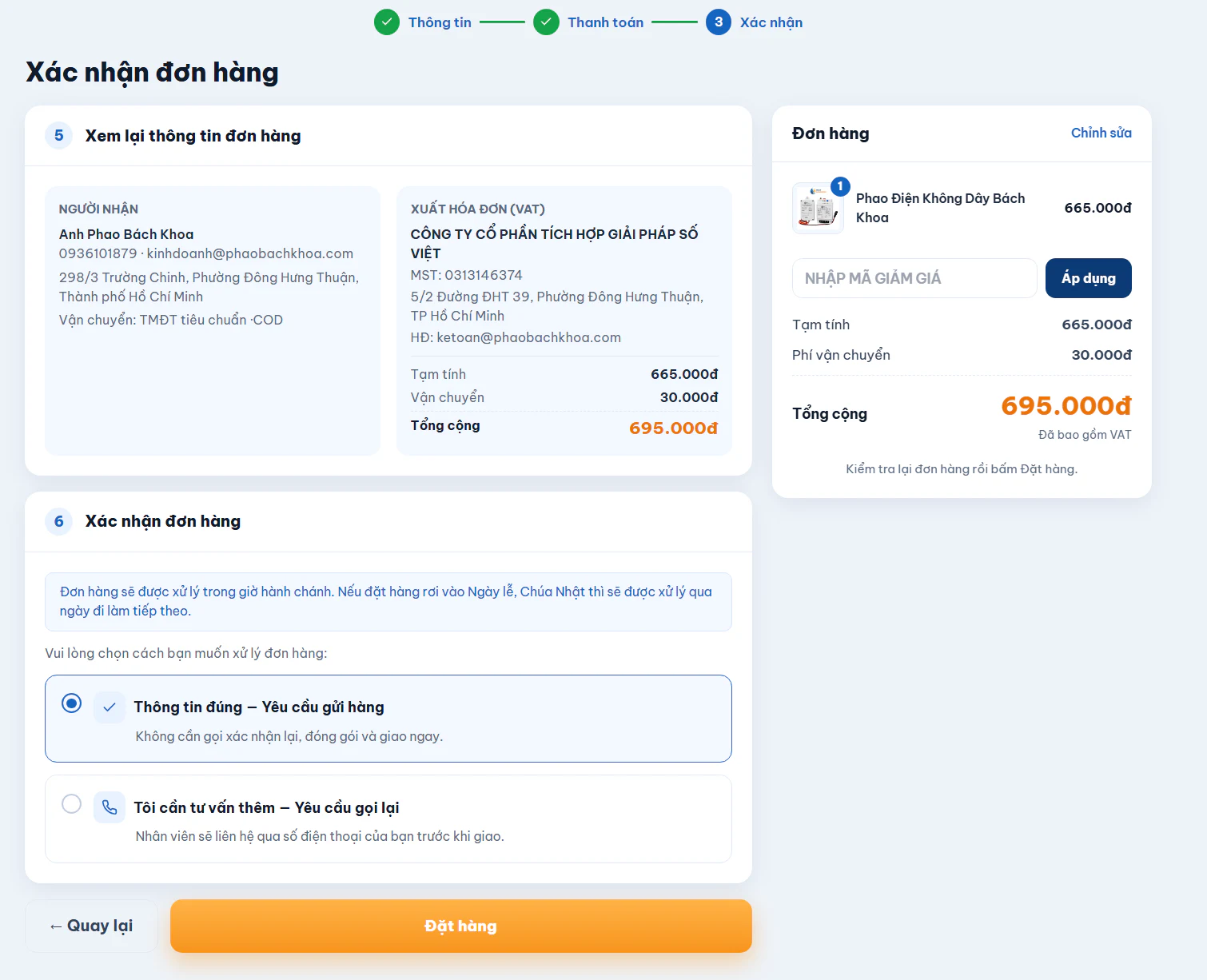
Task: Click the green checkmark beside Thanh toán step
Action: pyautogui.click(x=546, y=22)
